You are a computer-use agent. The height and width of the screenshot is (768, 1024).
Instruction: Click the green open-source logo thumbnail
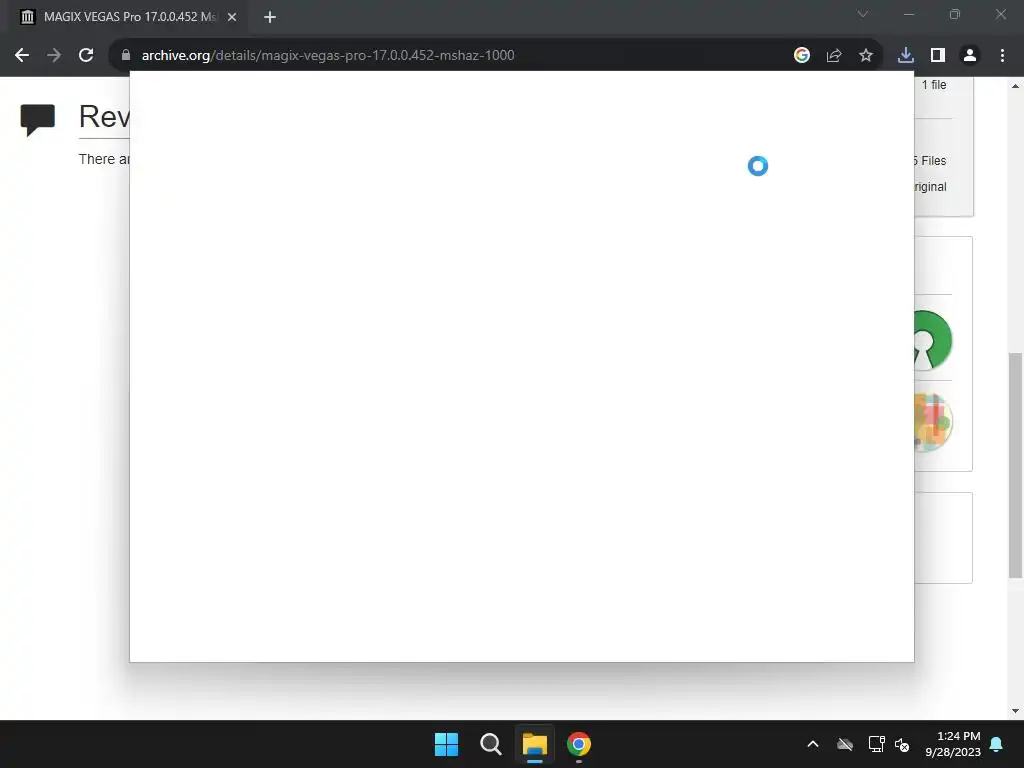(933, 340)
